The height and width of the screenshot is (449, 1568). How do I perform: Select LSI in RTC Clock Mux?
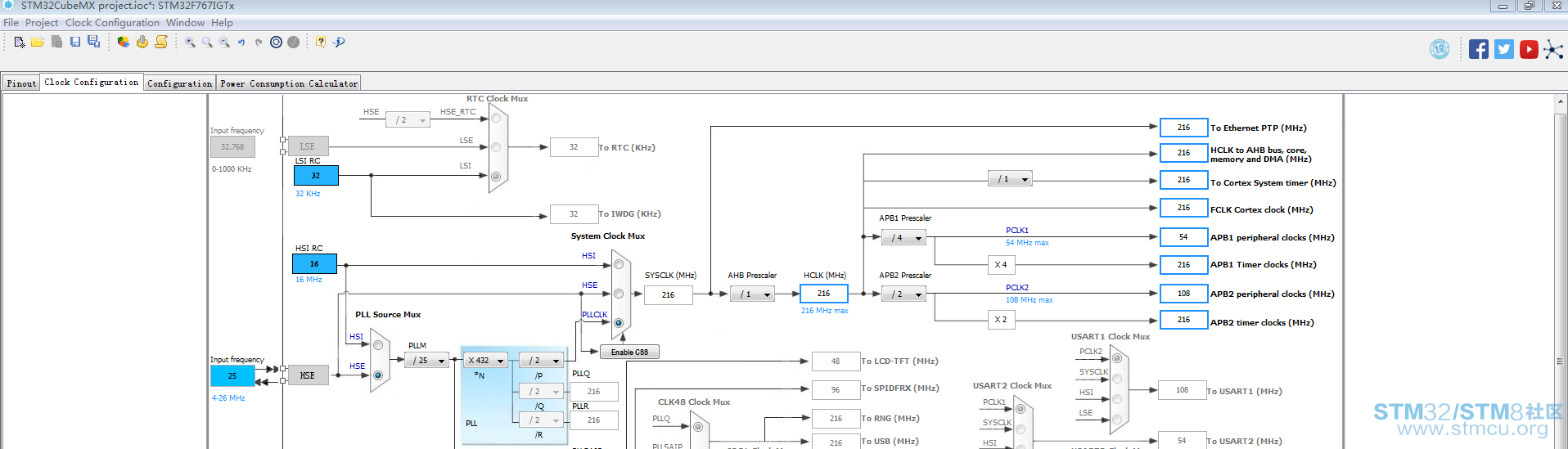tap(496, 176)
